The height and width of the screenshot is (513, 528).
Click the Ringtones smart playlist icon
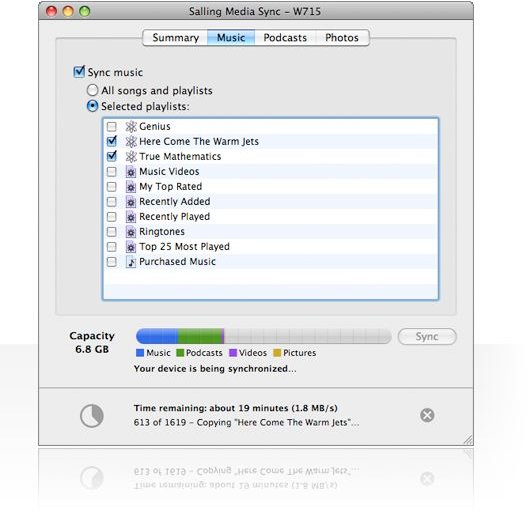click(131, 232)
